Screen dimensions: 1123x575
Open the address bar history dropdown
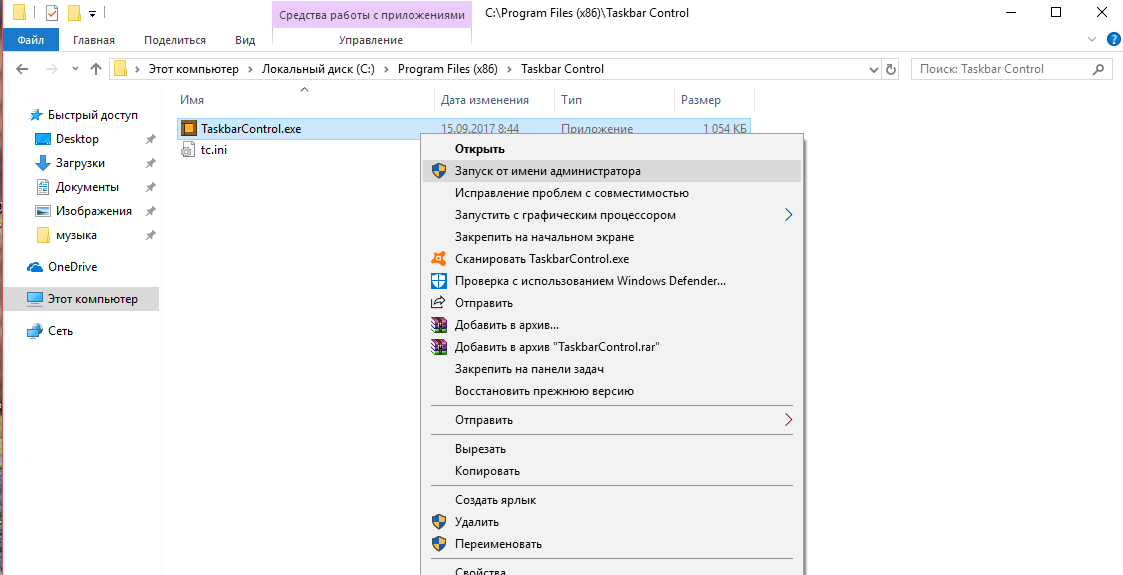coord(874,69)
